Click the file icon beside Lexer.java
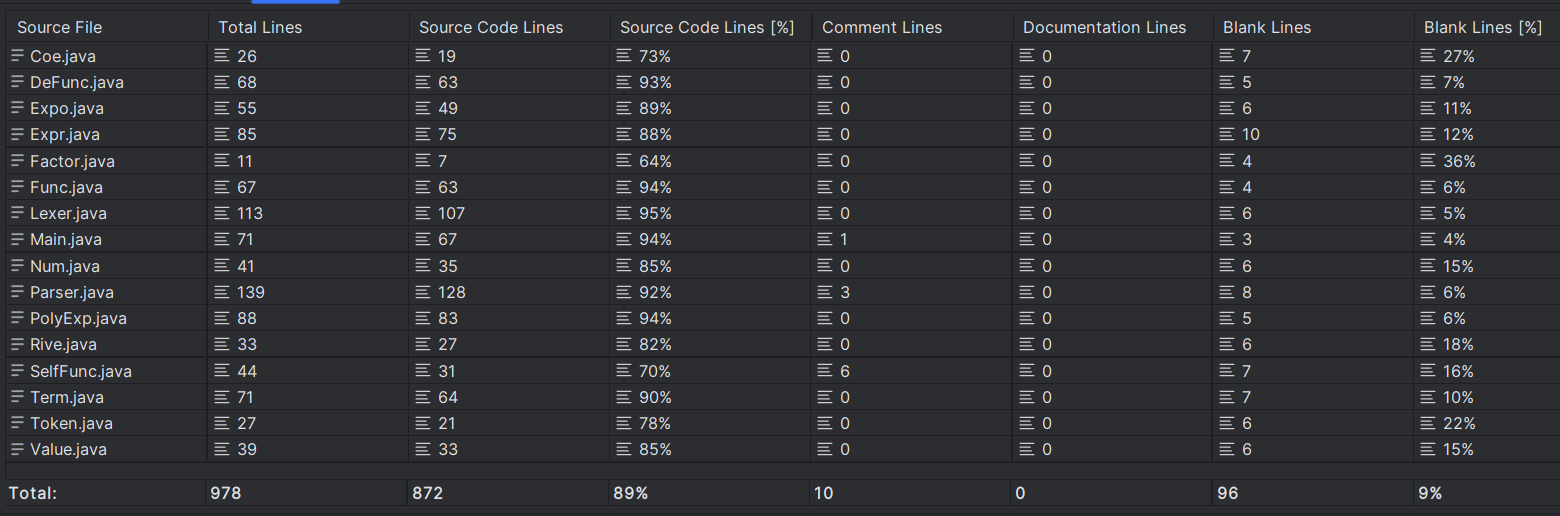Viewport: 1560px width, 516px height. [x=17, y=213]
